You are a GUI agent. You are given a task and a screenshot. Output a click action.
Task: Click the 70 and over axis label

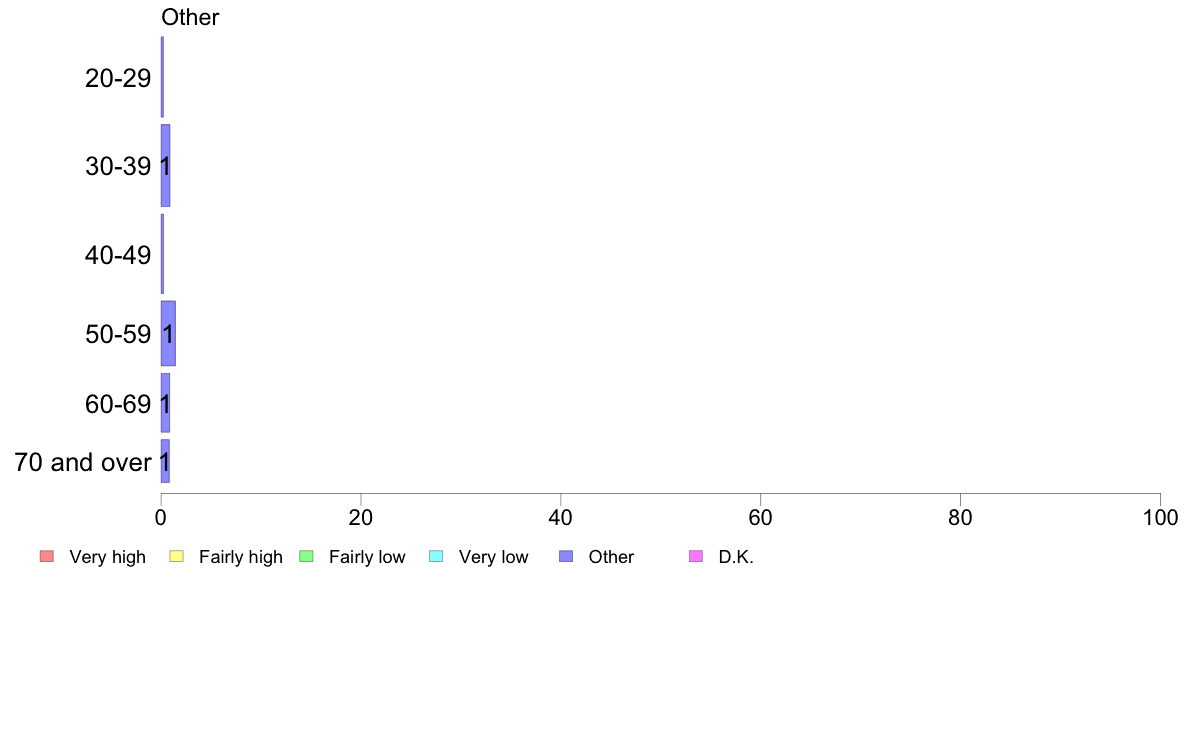click(x=83, y=462)
